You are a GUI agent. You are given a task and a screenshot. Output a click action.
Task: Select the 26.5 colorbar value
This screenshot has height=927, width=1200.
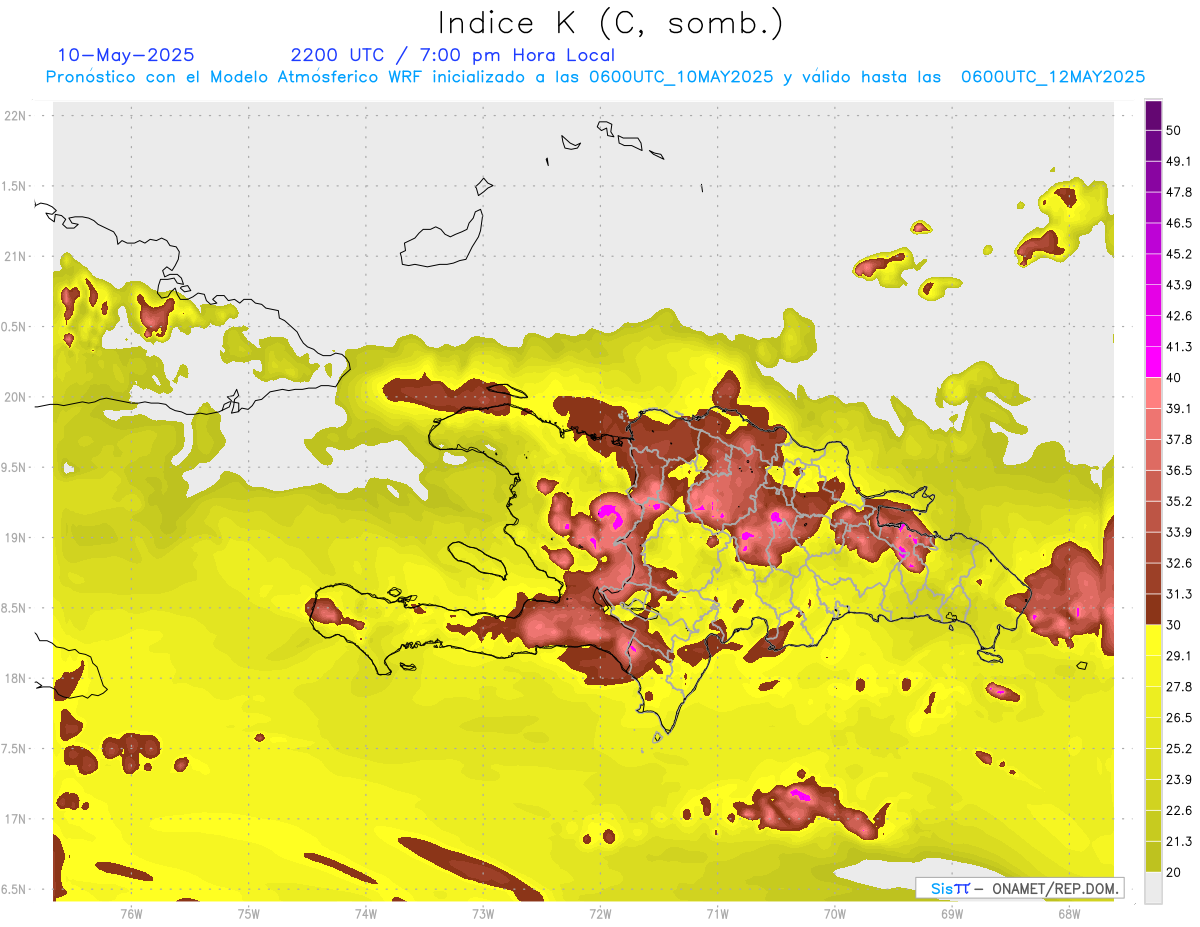click(1179, 718)
